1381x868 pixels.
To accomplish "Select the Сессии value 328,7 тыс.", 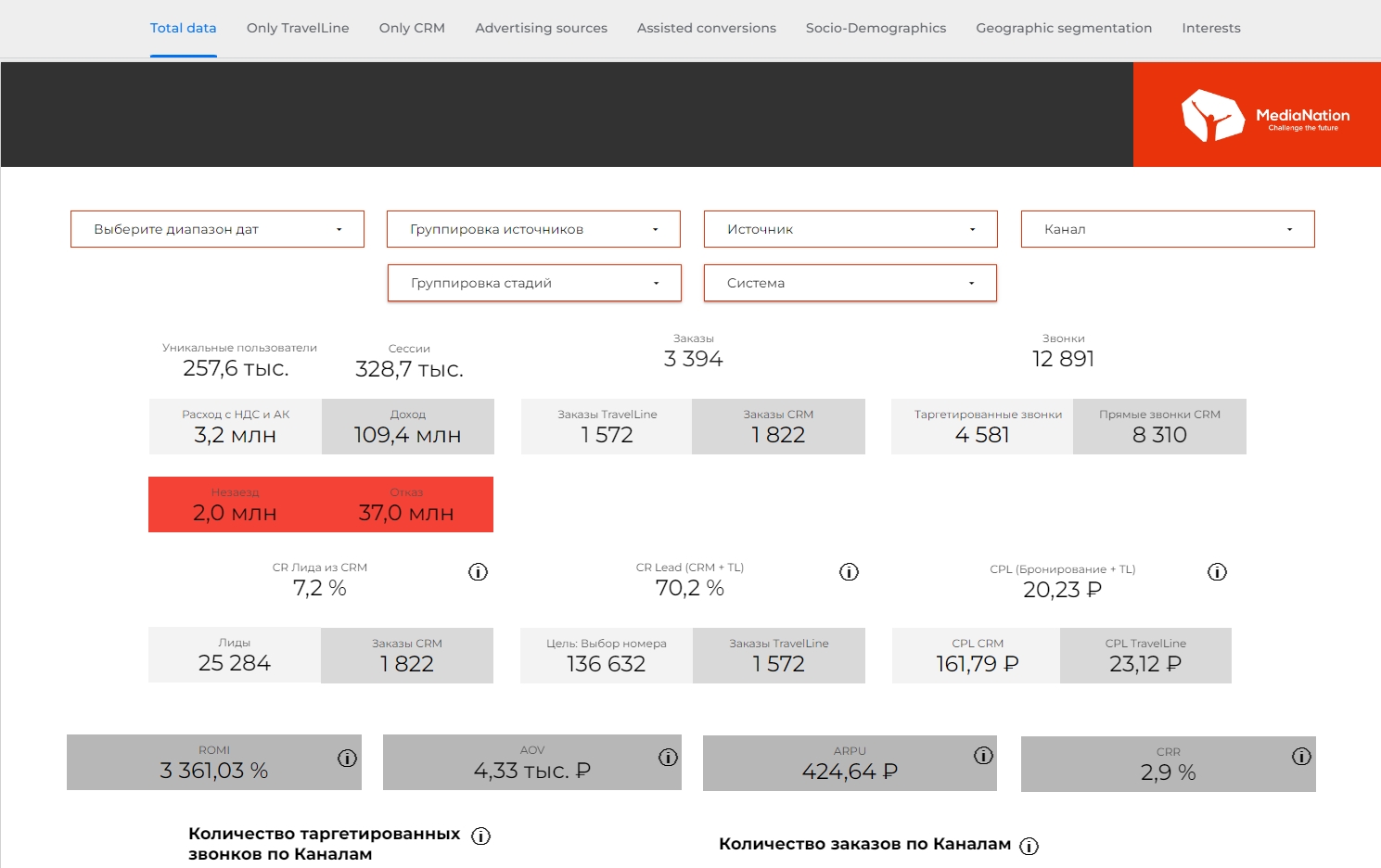I will (x=409, y=369).
